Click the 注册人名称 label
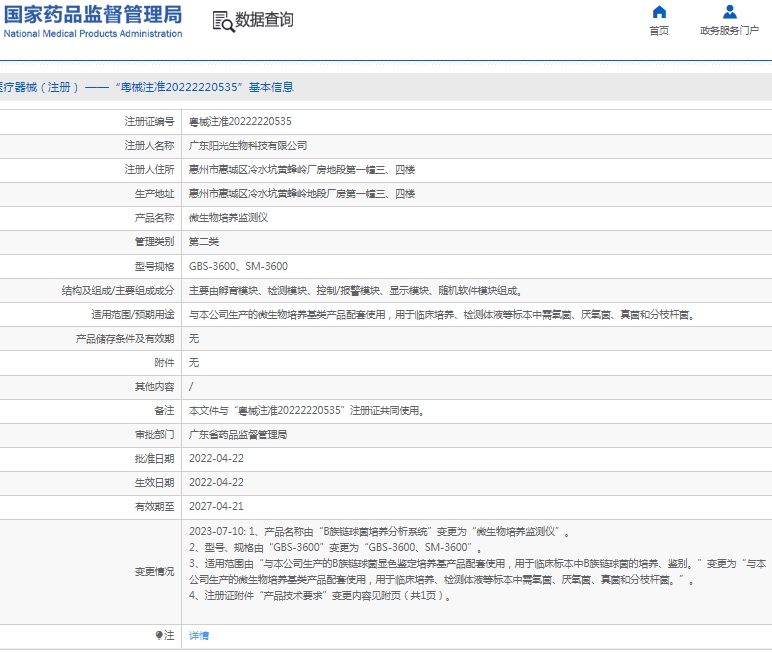Viewport: 772px width, 652px height. [149, 145]
